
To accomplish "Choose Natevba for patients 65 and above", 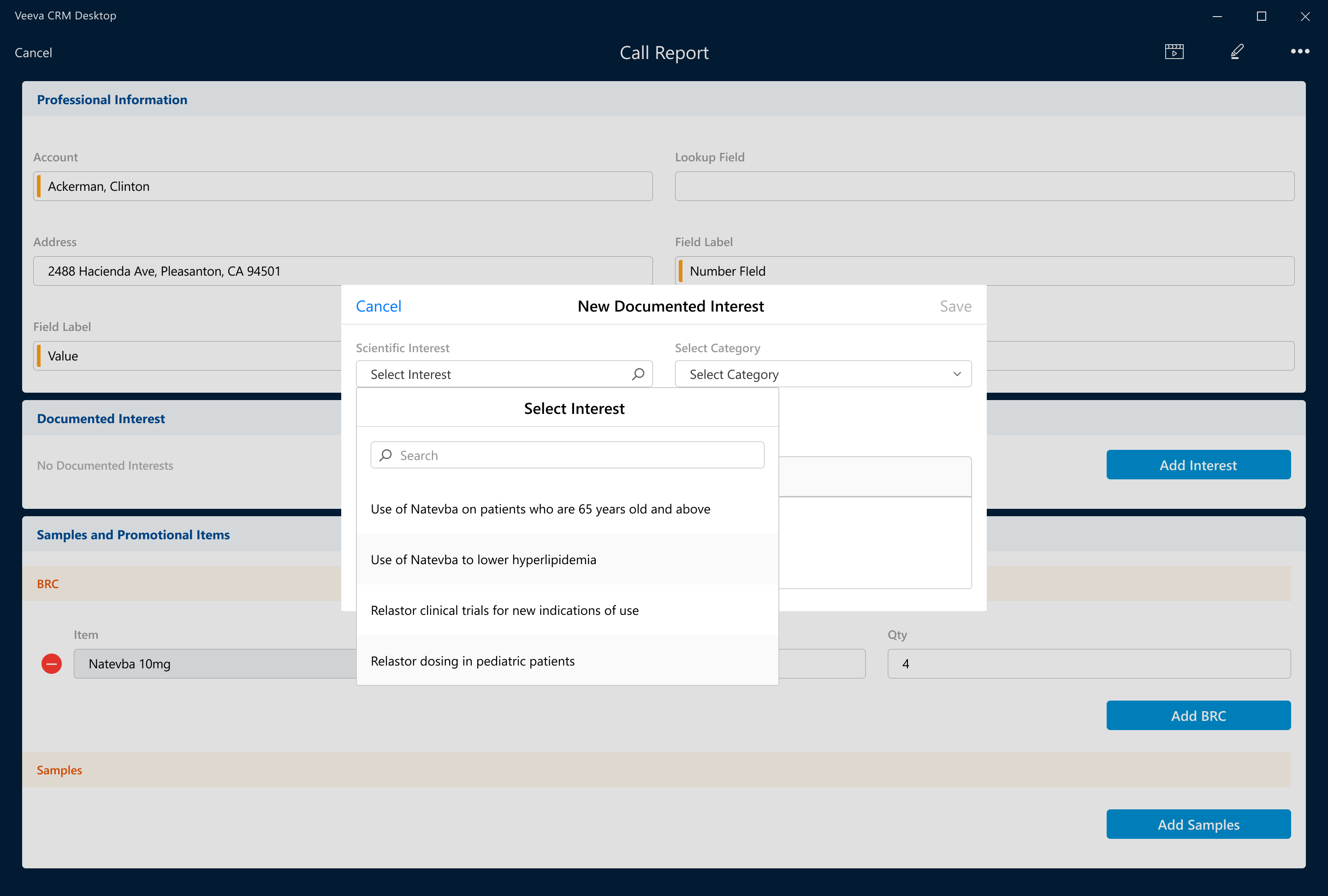I will [540, 509].
